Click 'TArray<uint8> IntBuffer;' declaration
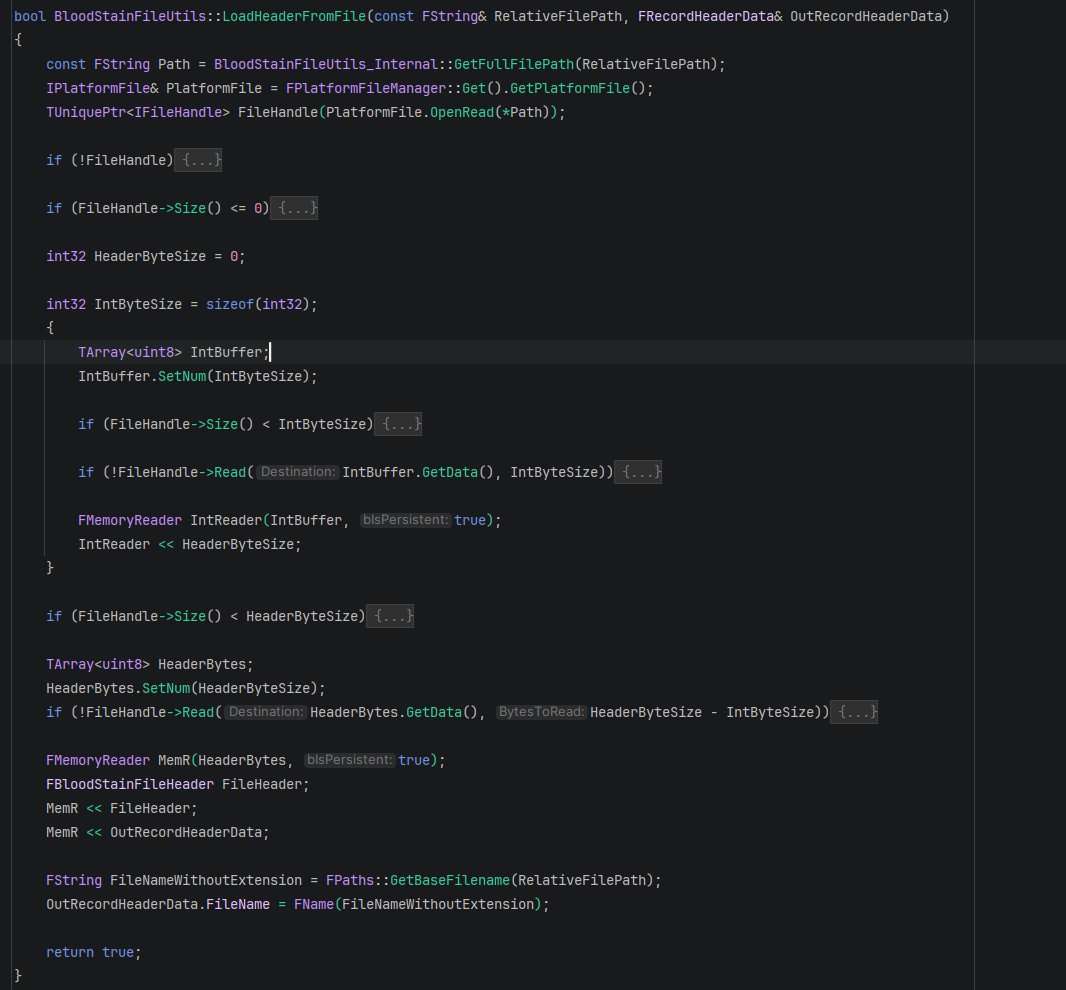This screenshot has height=990, width=1066. (174, 352)
